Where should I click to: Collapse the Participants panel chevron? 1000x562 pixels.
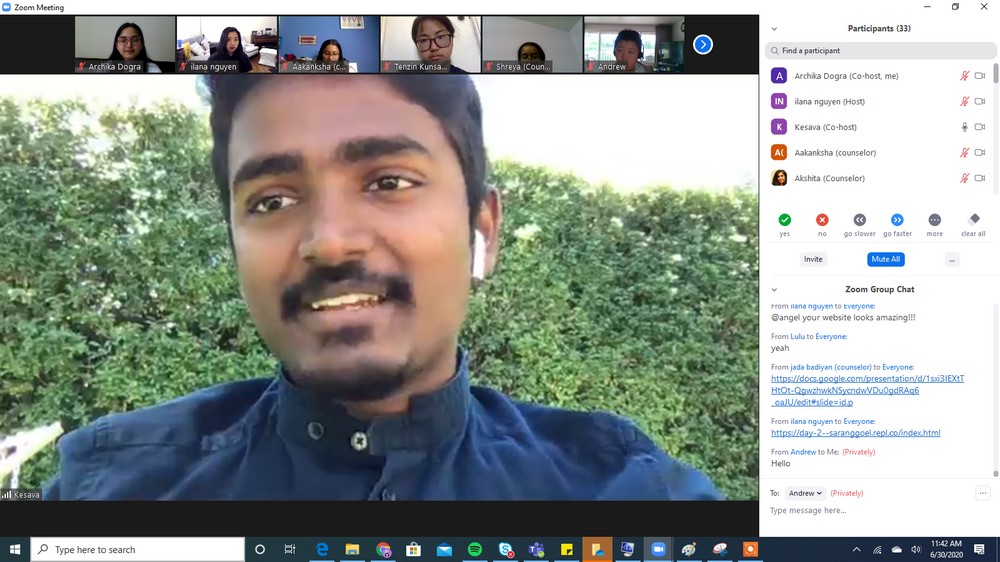click(x=774, y=29)
